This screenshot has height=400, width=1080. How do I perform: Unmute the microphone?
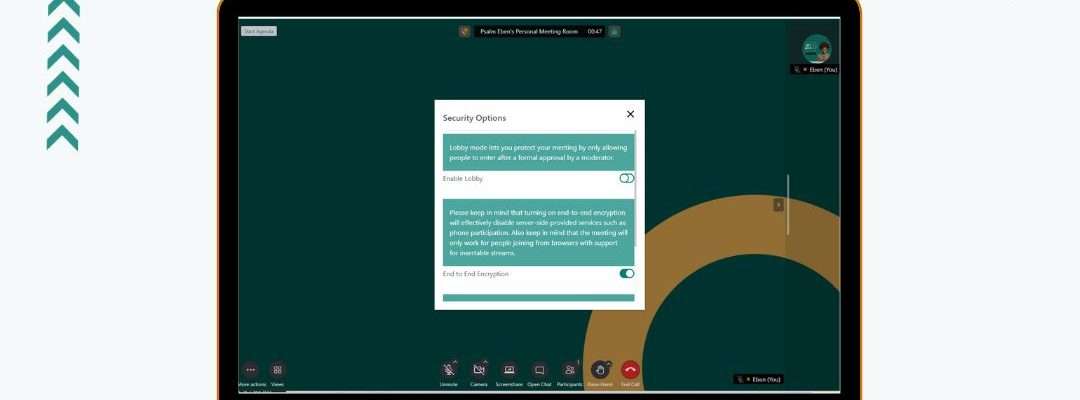[x=448, y=370]
